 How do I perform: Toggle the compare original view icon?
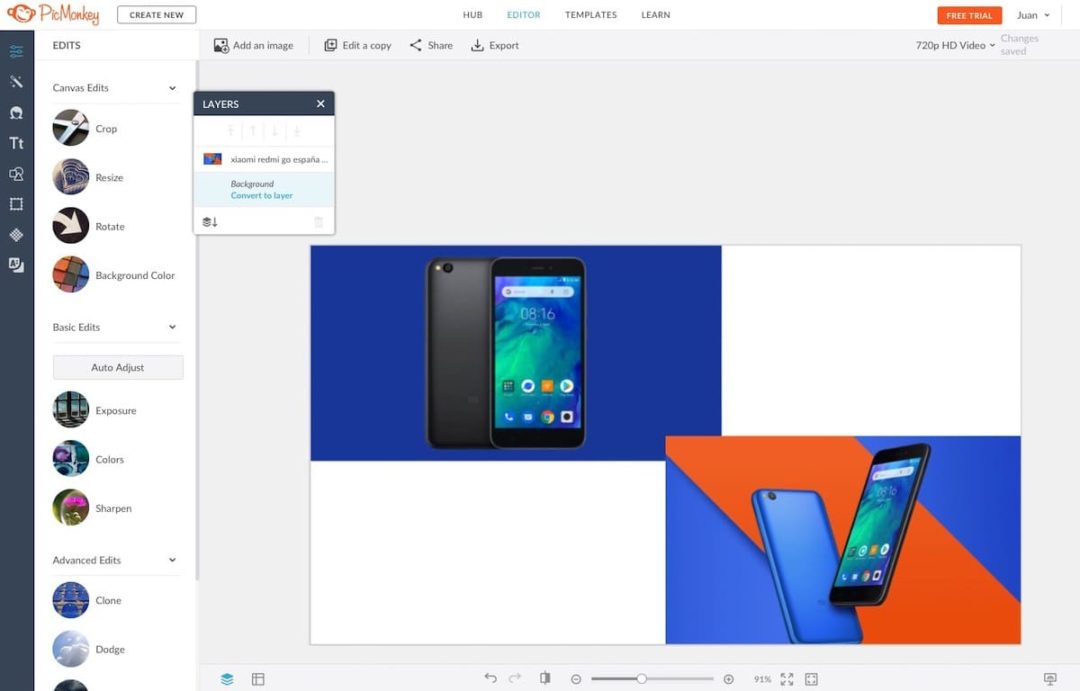click(x=545, y=678)
